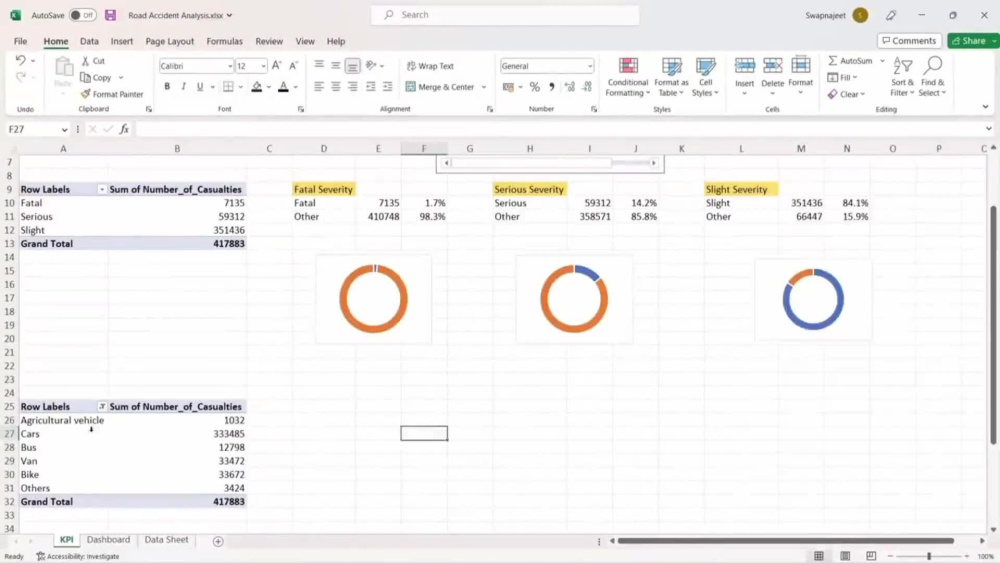Switch to Normal view in status bar
This screenshot has height=563, width=1000.
819,556
